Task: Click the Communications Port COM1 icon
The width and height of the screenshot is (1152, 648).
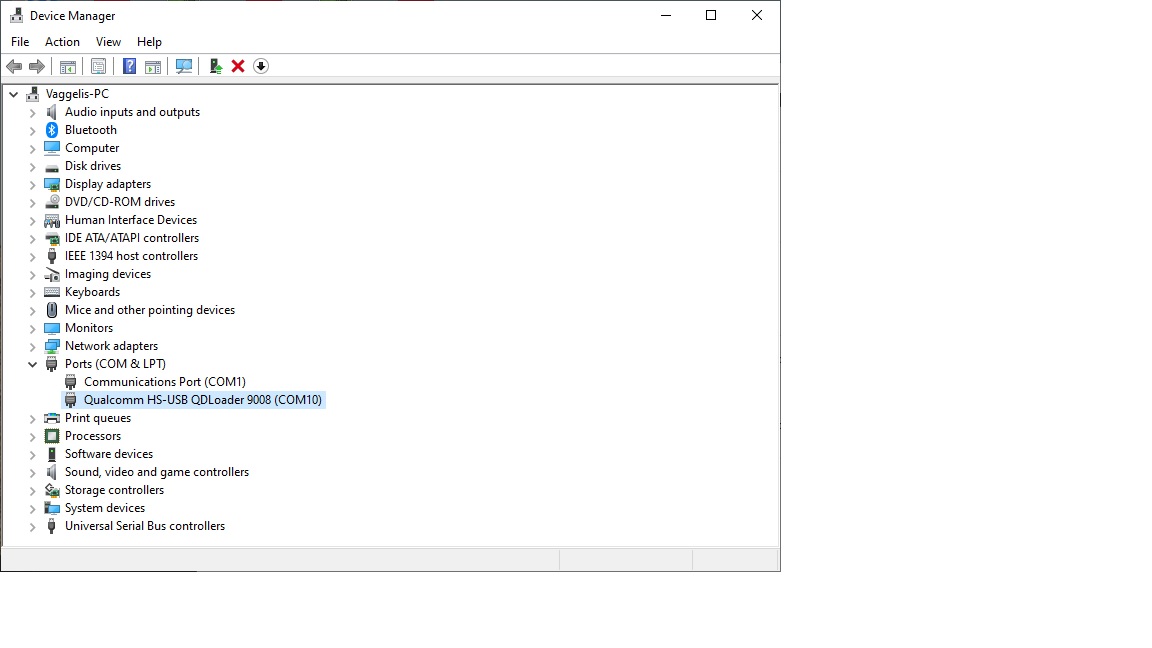Action: click(x=71, y=382)
